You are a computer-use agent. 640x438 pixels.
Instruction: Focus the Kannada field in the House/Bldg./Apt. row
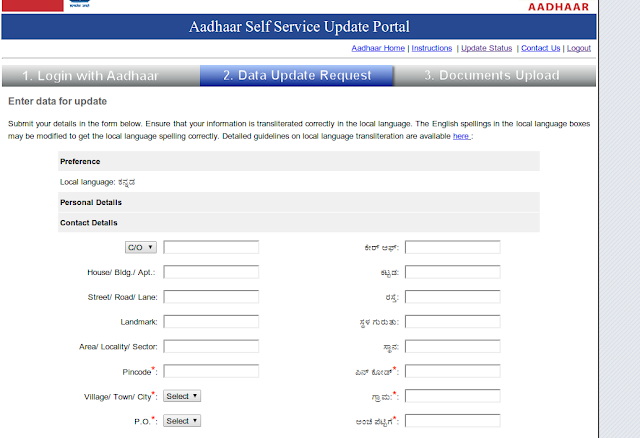[x=453, y=272]
